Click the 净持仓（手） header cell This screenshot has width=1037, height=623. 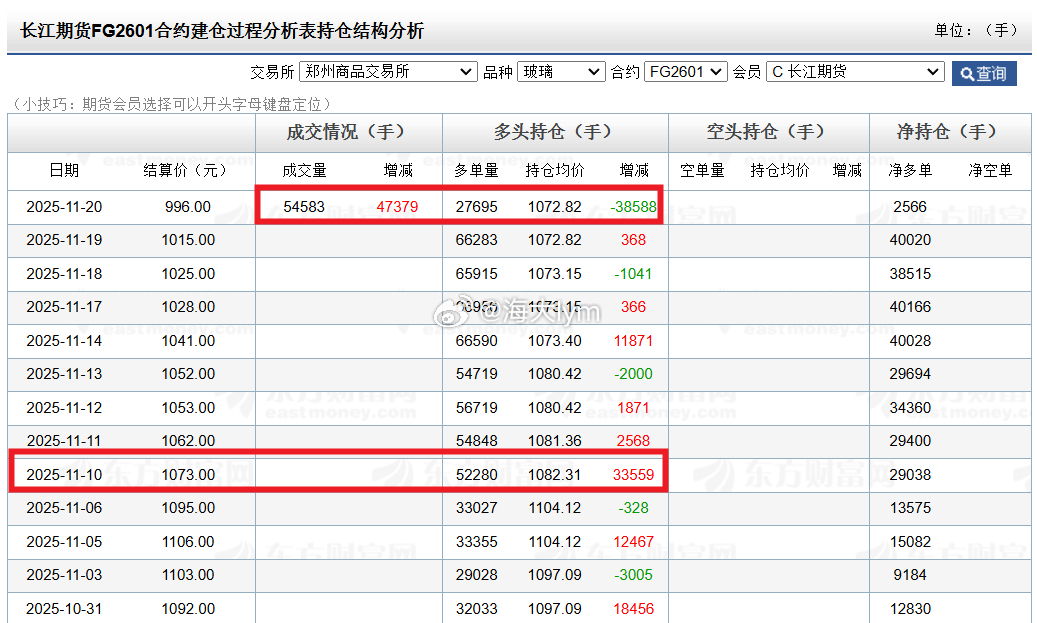click(947, 131)
